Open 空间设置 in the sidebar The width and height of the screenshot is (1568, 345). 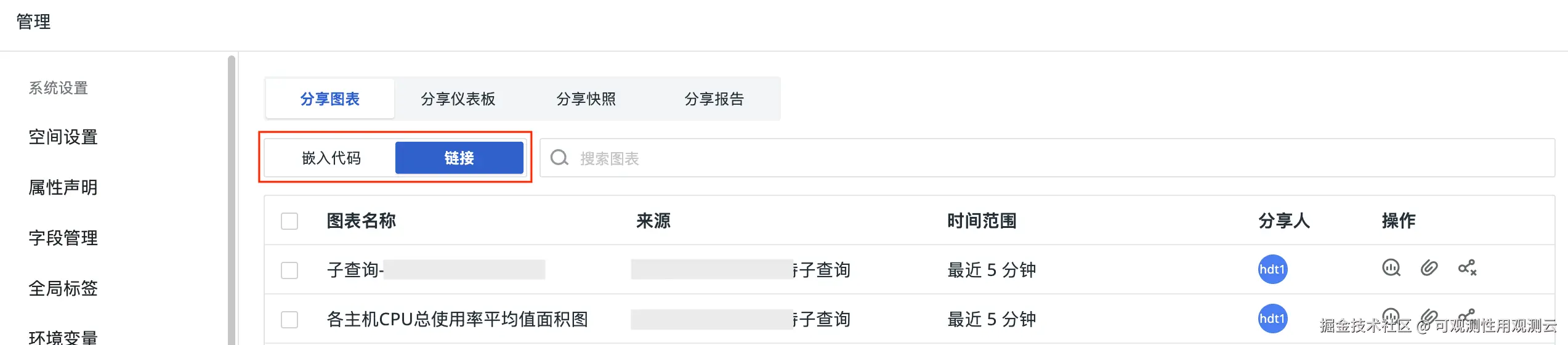63,137
